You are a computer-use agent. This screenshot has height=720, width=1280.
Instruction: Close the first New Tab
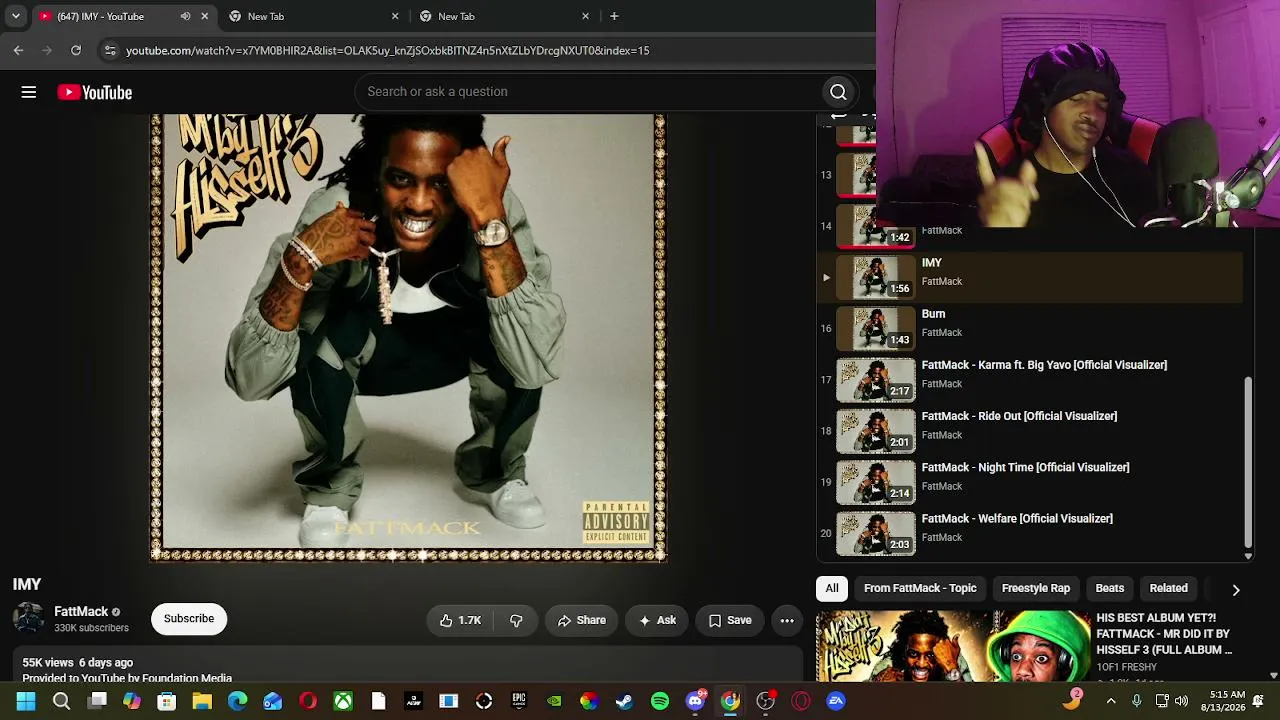[x=395, y=16]
